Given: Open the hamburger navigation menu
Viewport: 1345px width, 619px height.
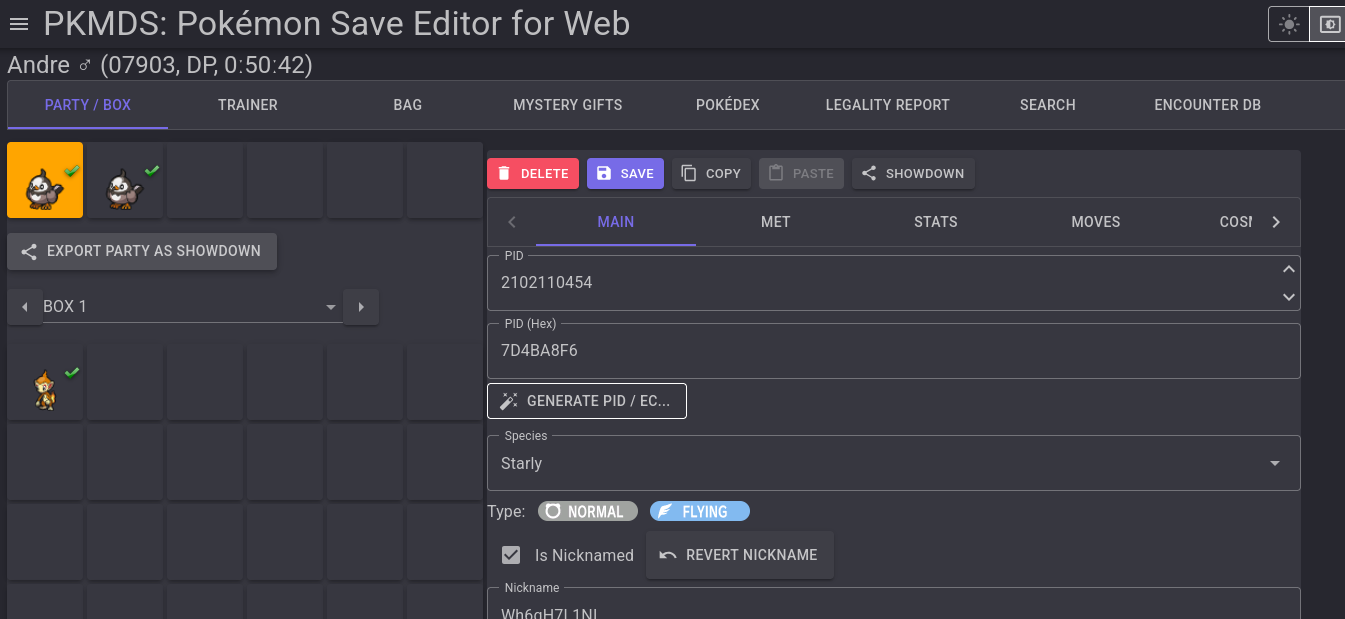Looking at the screenshot, I should click(19, 24).
